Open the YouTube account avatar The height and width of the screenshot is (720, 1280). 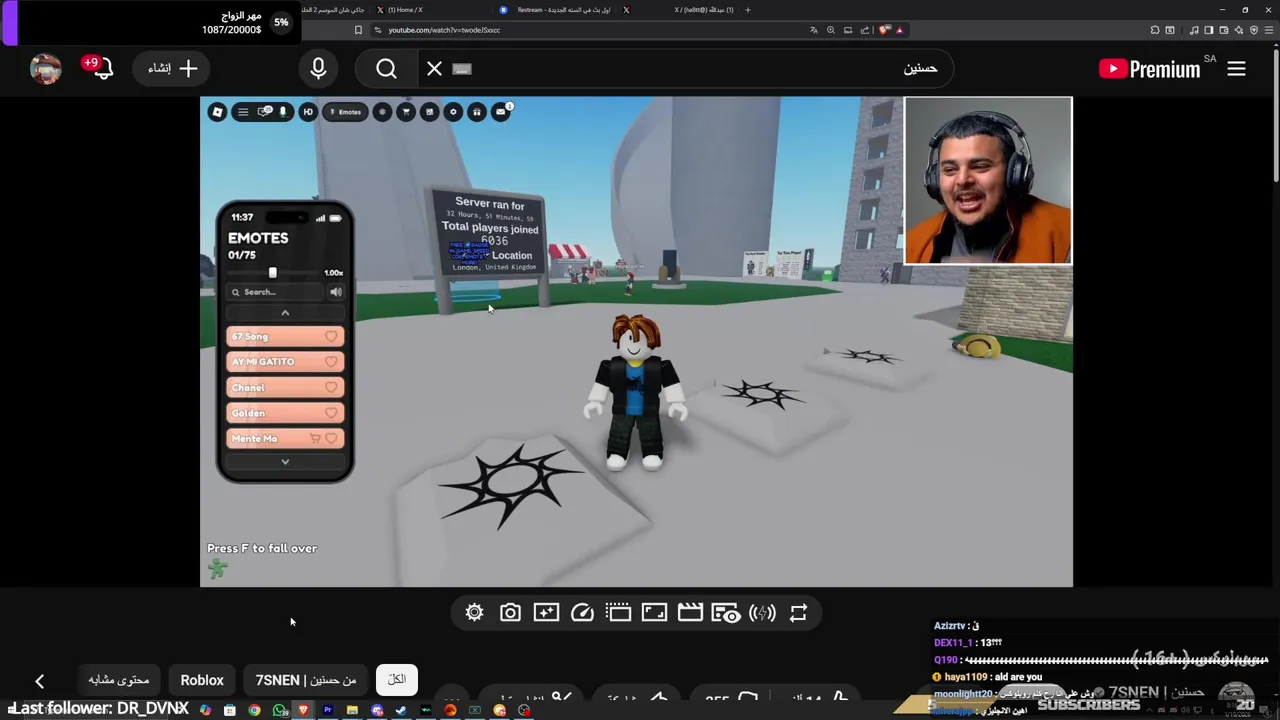pyautogui.click(x=45, y=69)
